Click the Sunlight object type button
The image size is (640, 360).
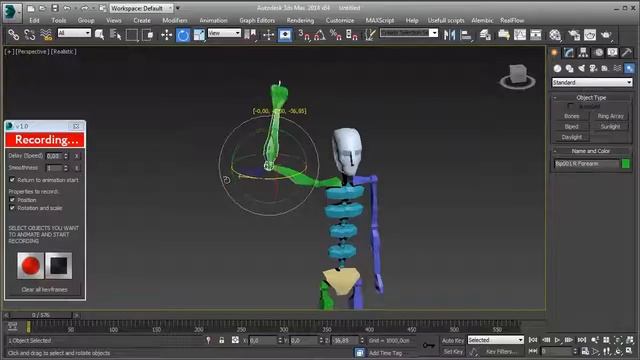click(610, 127)
